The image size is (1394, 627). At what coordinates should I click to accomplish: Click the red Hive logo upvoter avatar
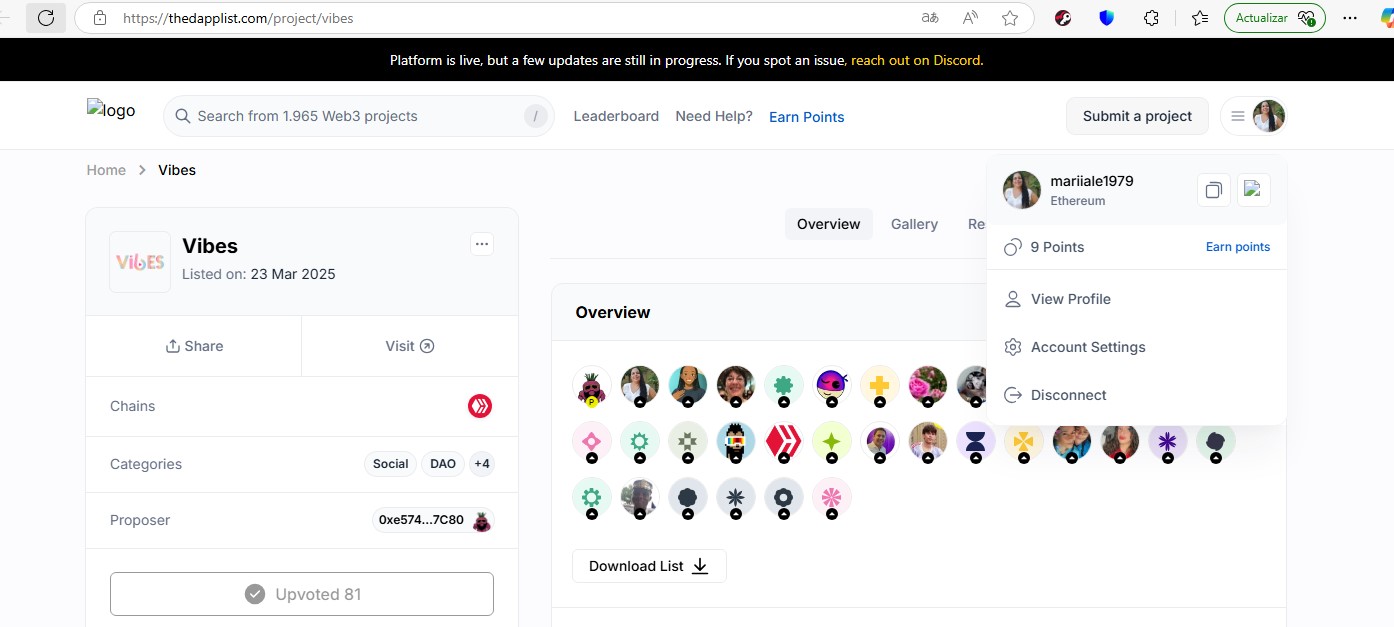[x=784, y=441]
